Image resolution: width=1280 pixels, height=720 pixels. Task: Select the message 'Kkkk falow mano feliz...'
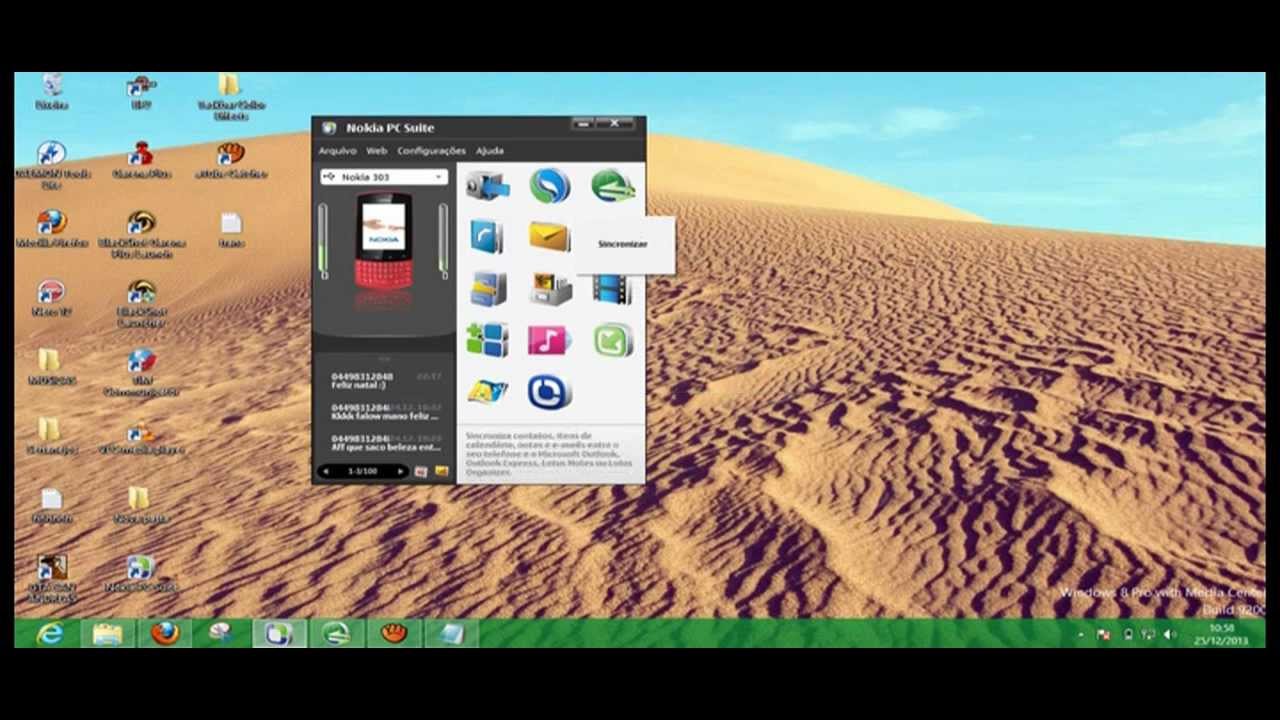[386, 412]
